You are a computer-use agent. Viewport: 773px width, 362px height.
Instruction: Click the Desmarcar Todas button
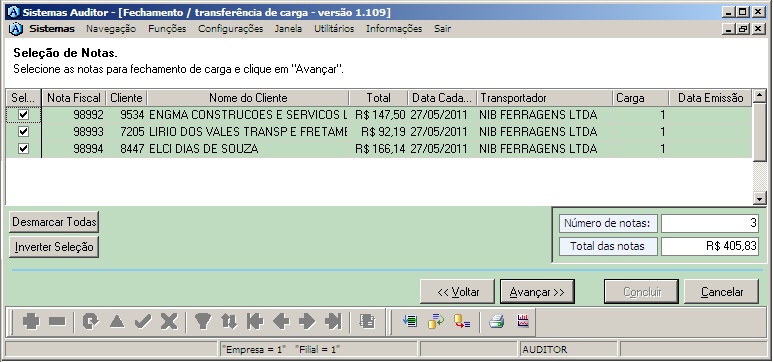(x=54, y=222)
